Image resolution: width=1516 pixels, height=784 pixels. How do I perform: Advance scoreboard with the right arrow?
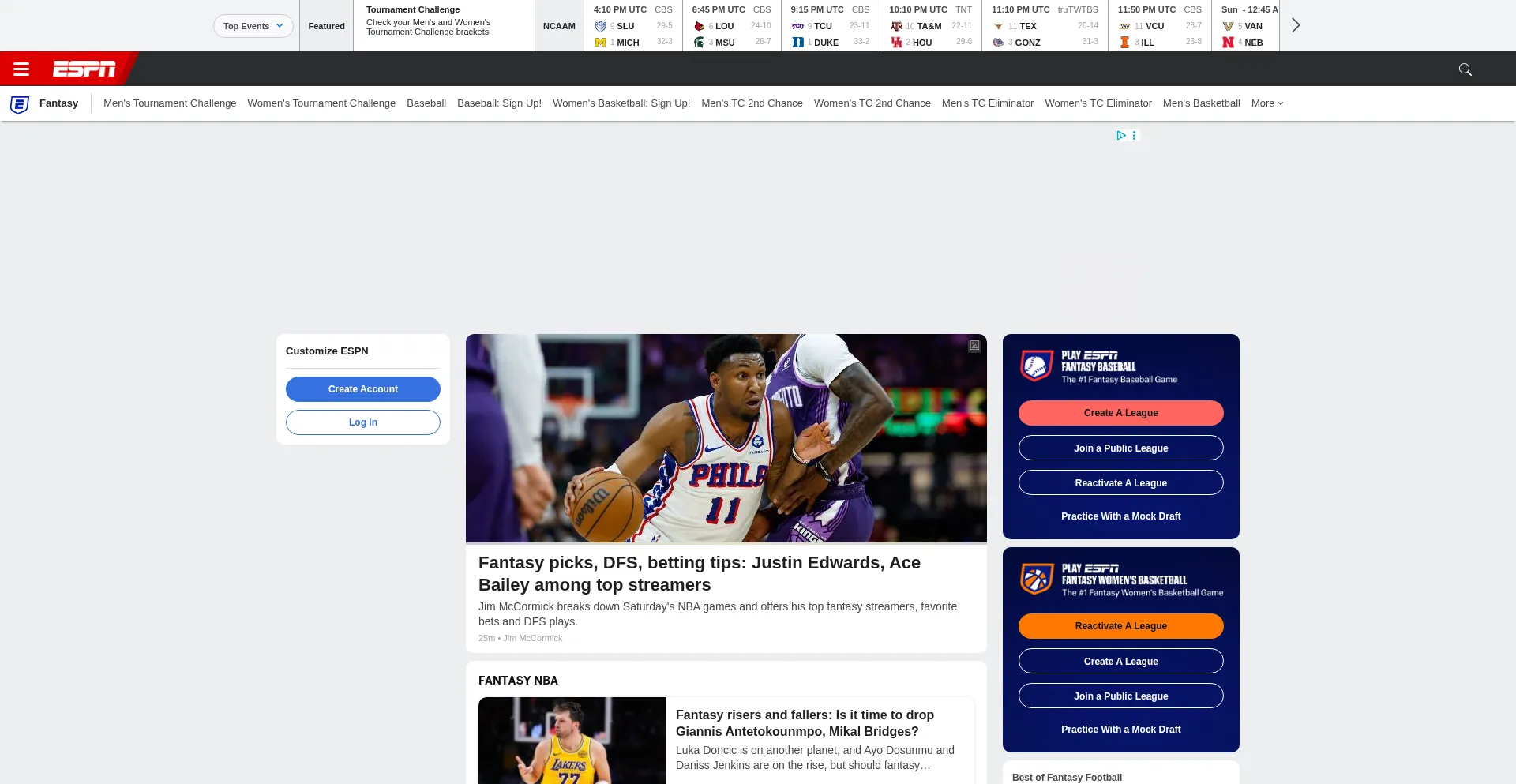pyautogui.click(x=1296, y=25)
